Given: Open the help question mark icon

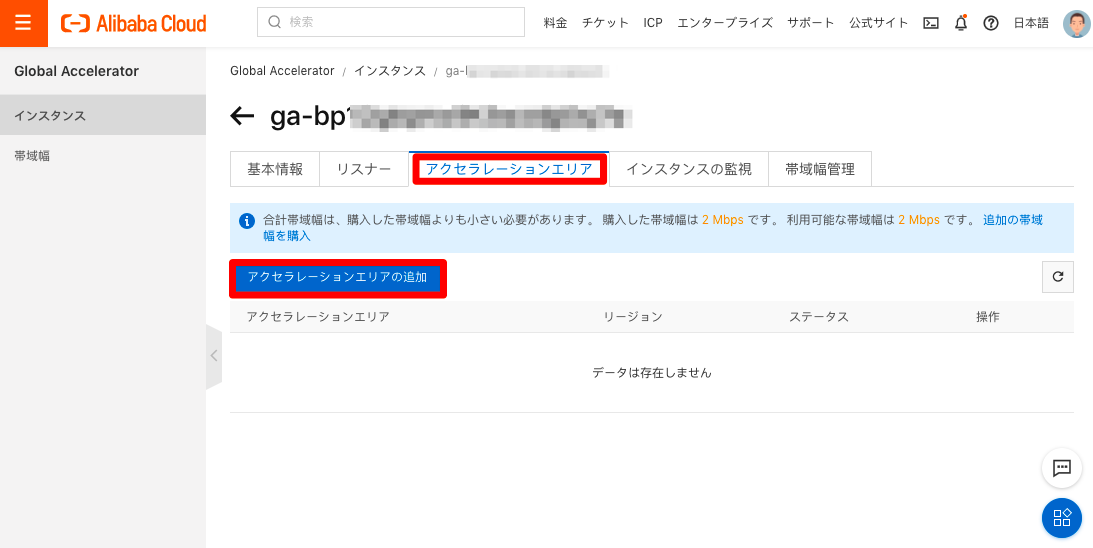Looking at the screenshot, I should (x=991, y=23).
